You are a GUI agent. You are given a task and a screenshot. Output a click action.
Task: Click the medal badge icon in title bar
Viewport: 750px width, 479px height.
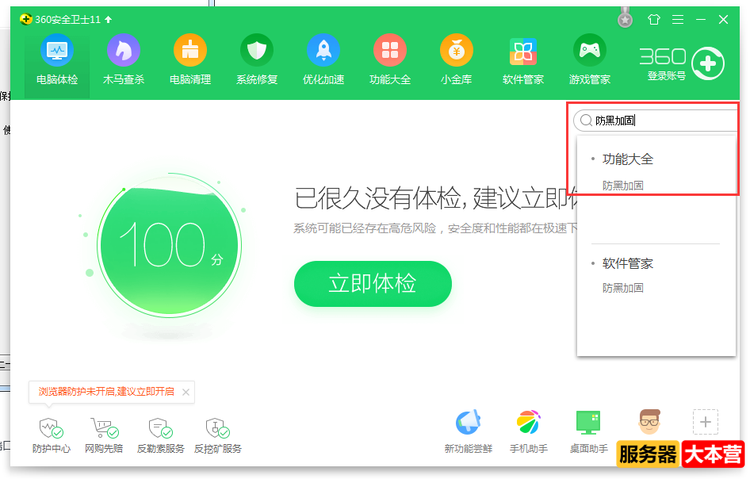(x=625, y=19)
